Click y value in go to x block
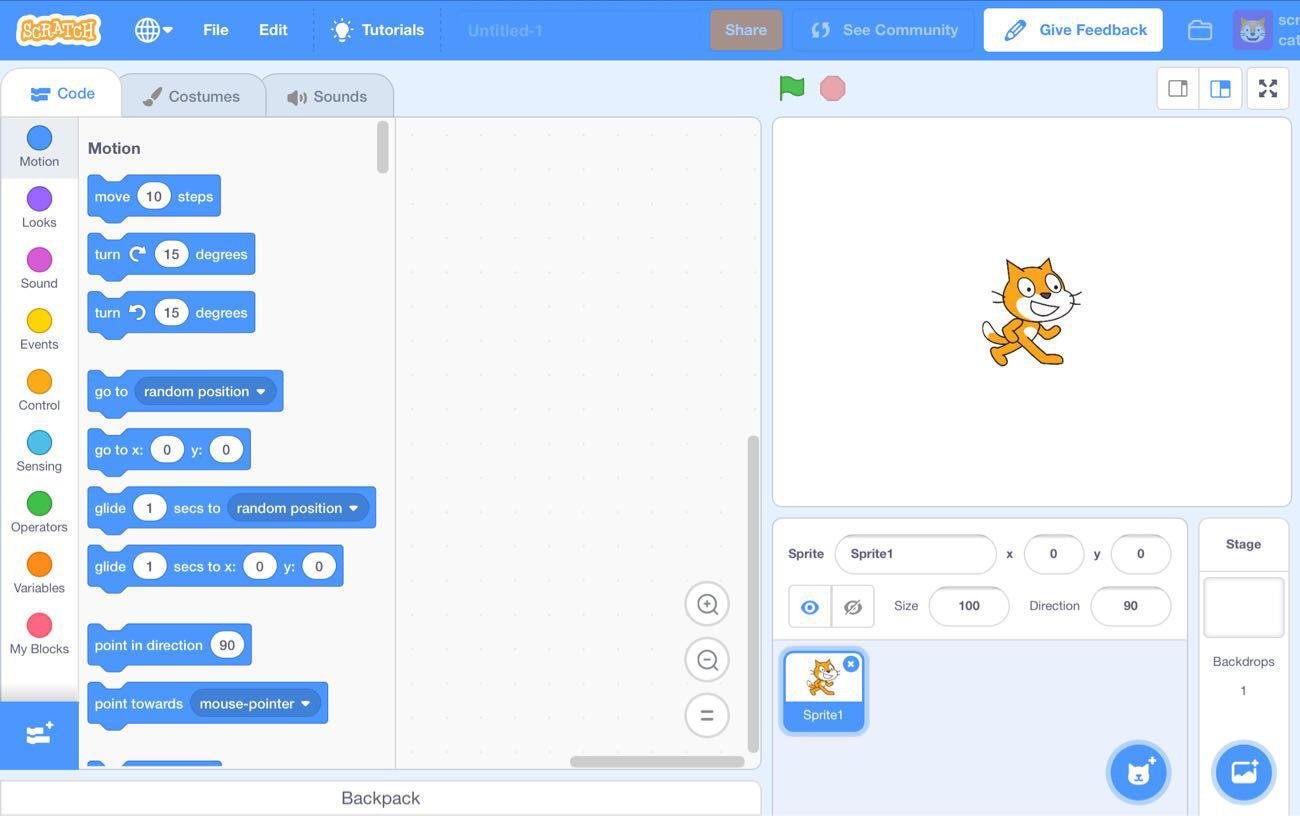1300x816 pixels. point(226,450)
